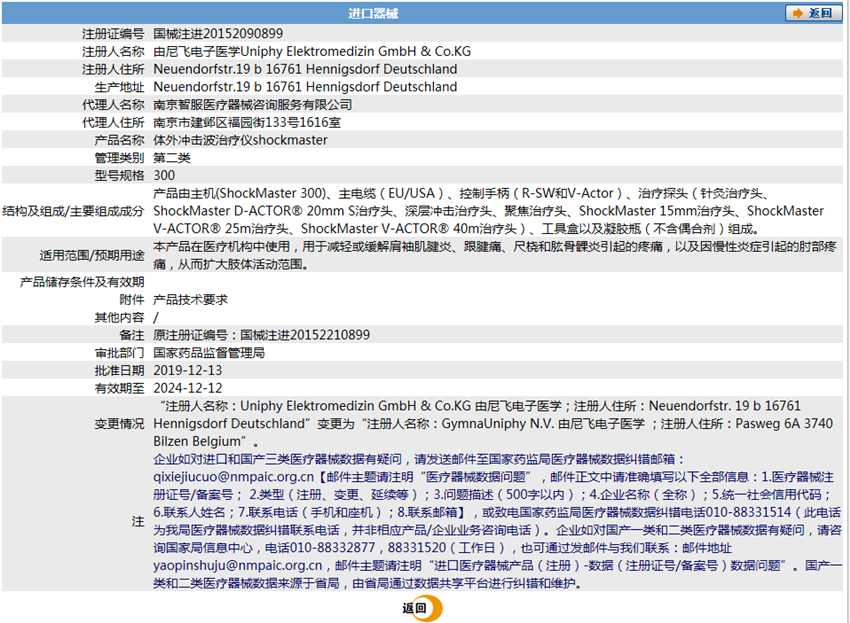Click the 批准日期 field label
Viewport: 850px width, 623px height.
pyautogui.click(x=119, y=371)
